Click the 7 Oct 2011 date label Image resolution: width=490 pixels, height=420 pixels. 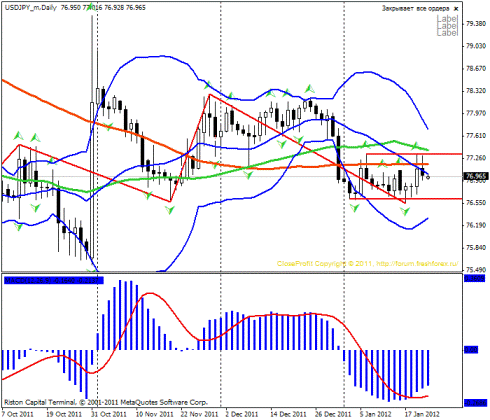18,414
